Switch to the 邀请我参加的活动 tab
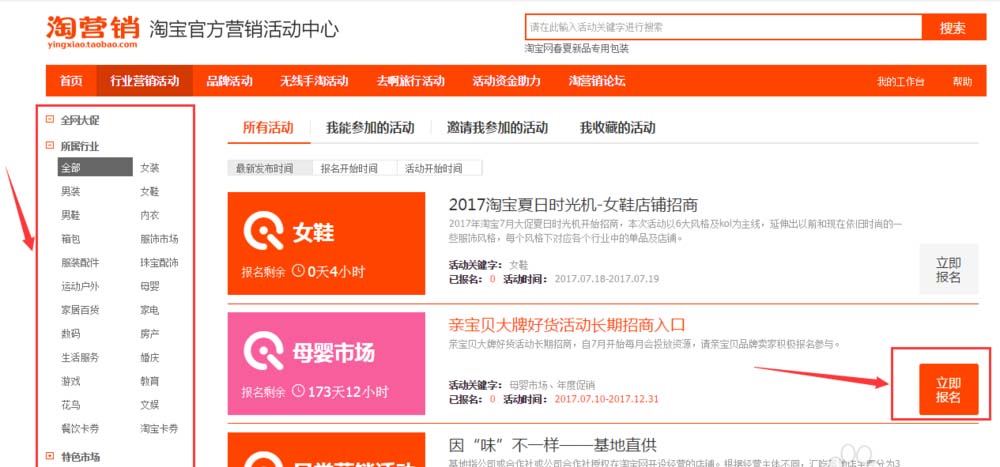1000x467 pixels. pyautogui.click(x=497, y=128)
